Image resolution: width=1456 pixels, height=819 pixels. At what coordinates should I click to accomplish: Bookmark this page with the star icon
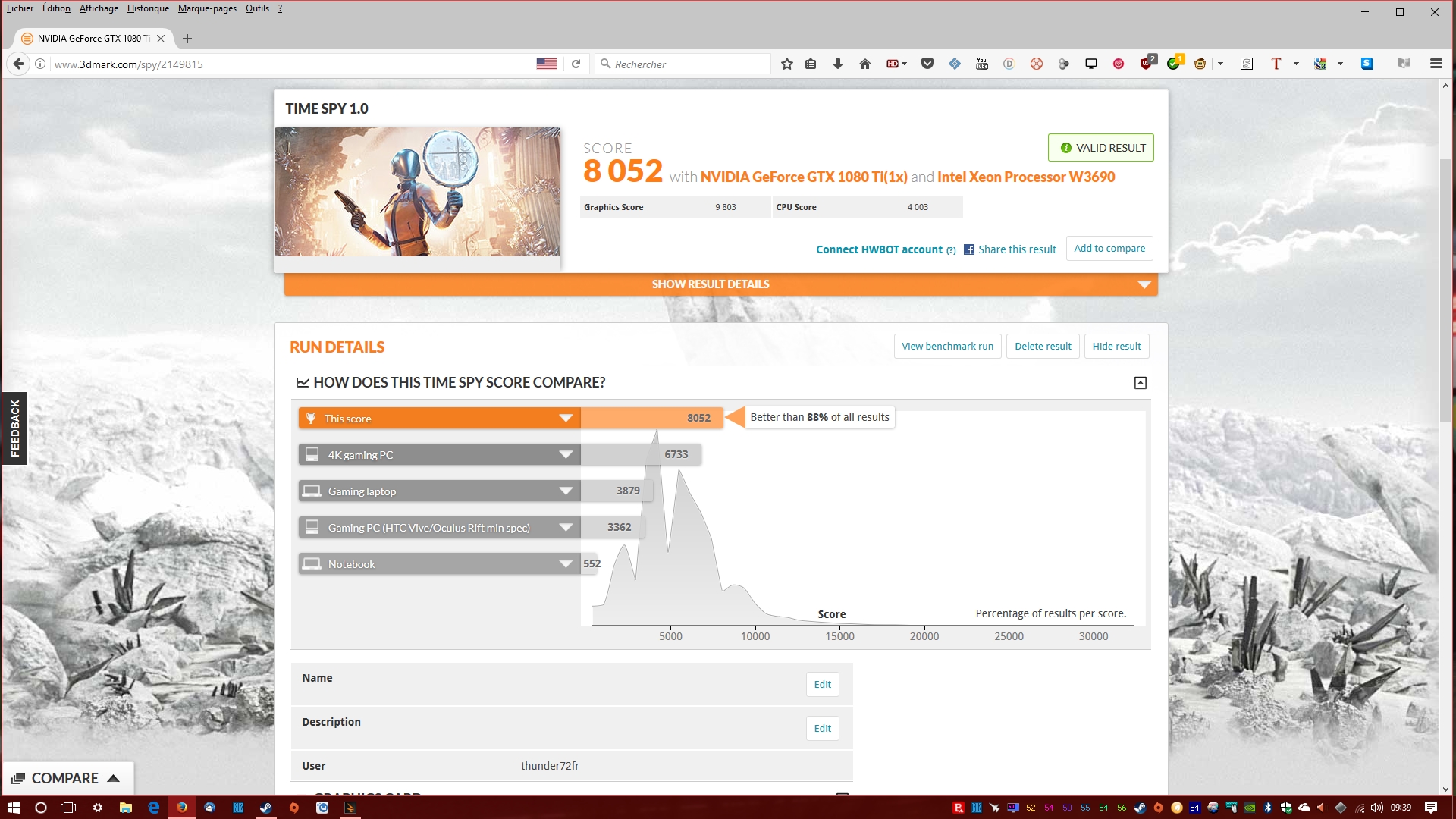point(787,64)
